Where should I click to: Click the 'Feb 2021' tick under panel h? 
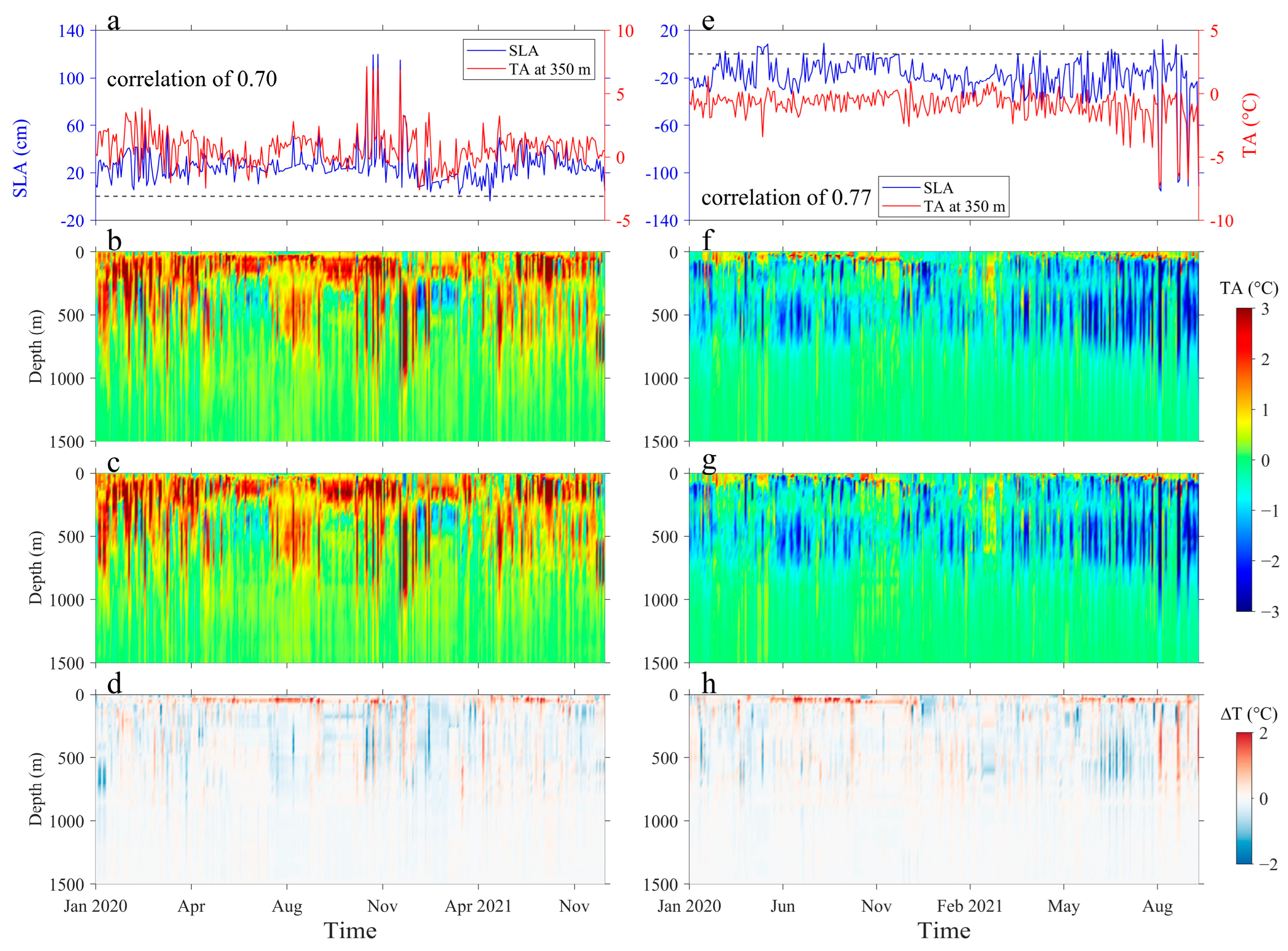tap(969, 906)
